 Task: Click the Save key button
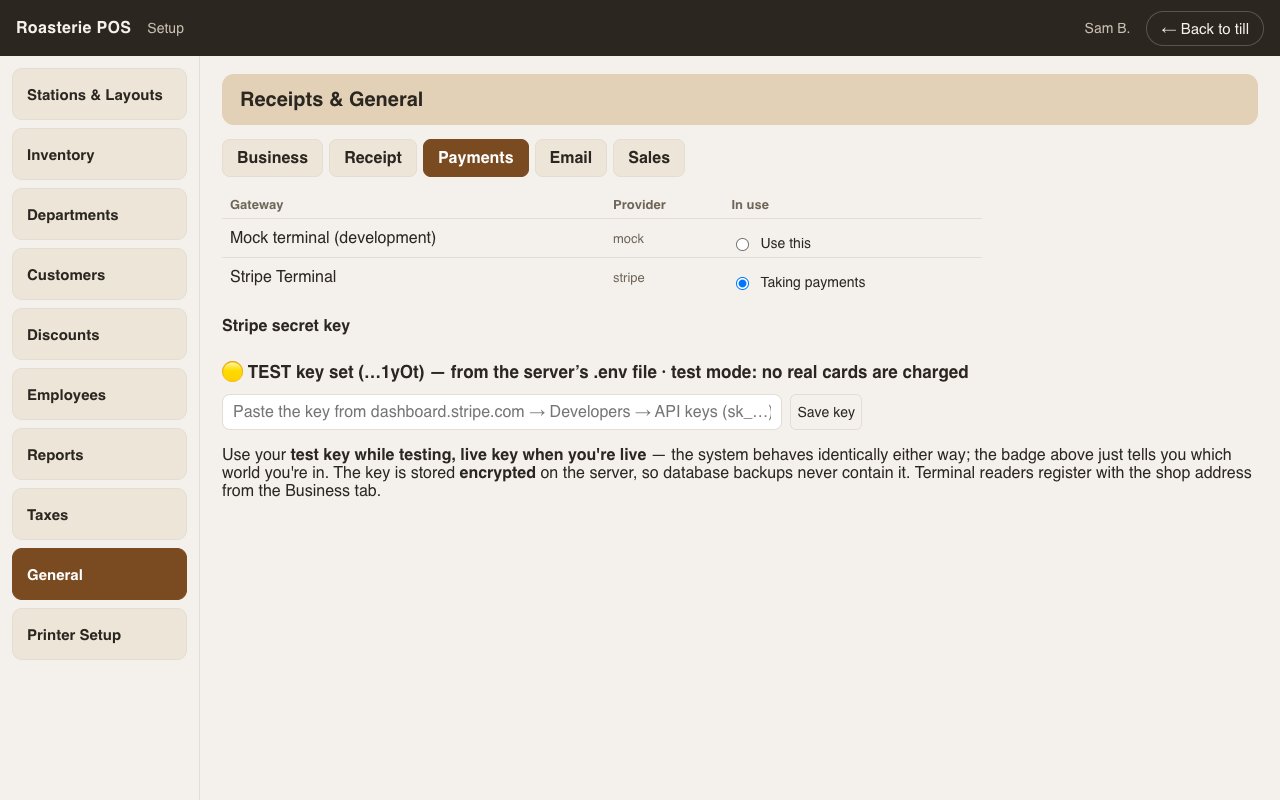(826, 412)
